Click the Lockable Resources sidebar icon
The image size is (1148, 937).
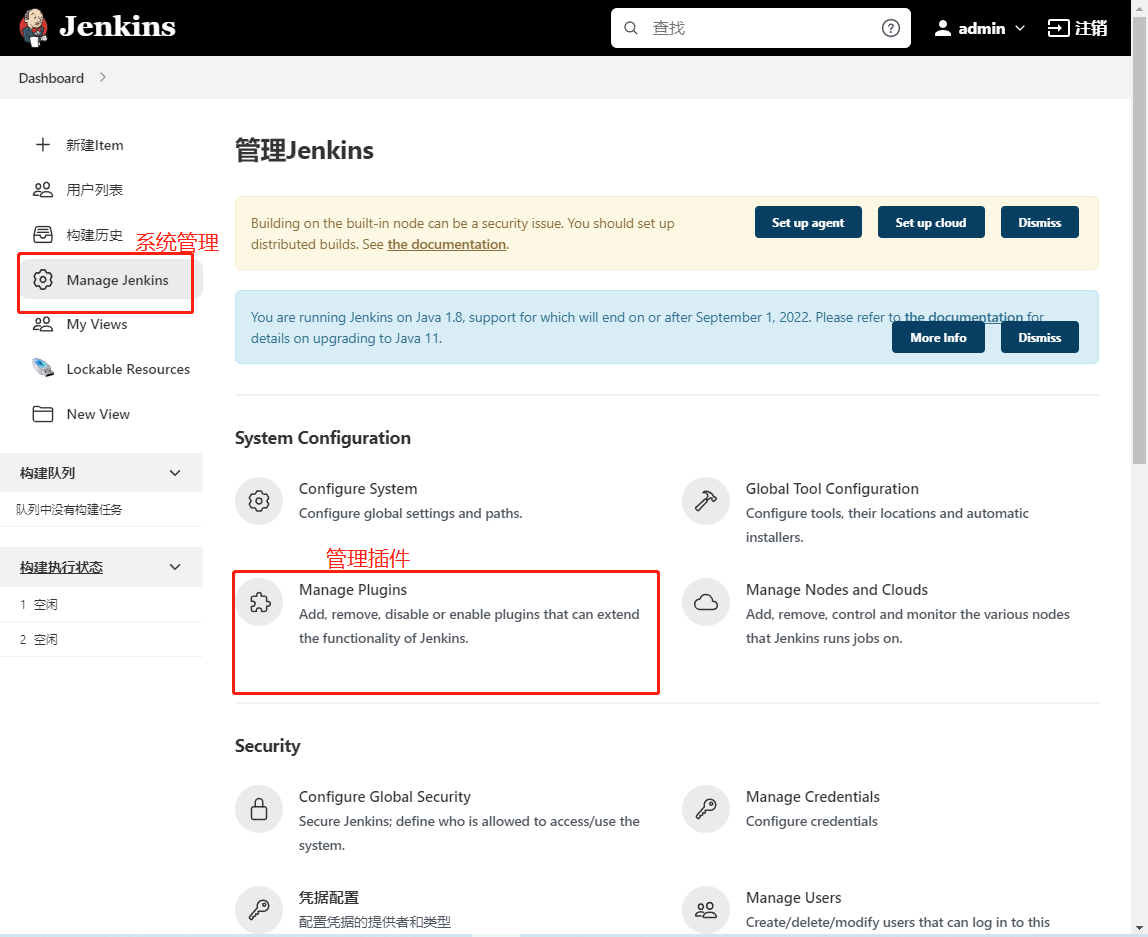[43, 369]
